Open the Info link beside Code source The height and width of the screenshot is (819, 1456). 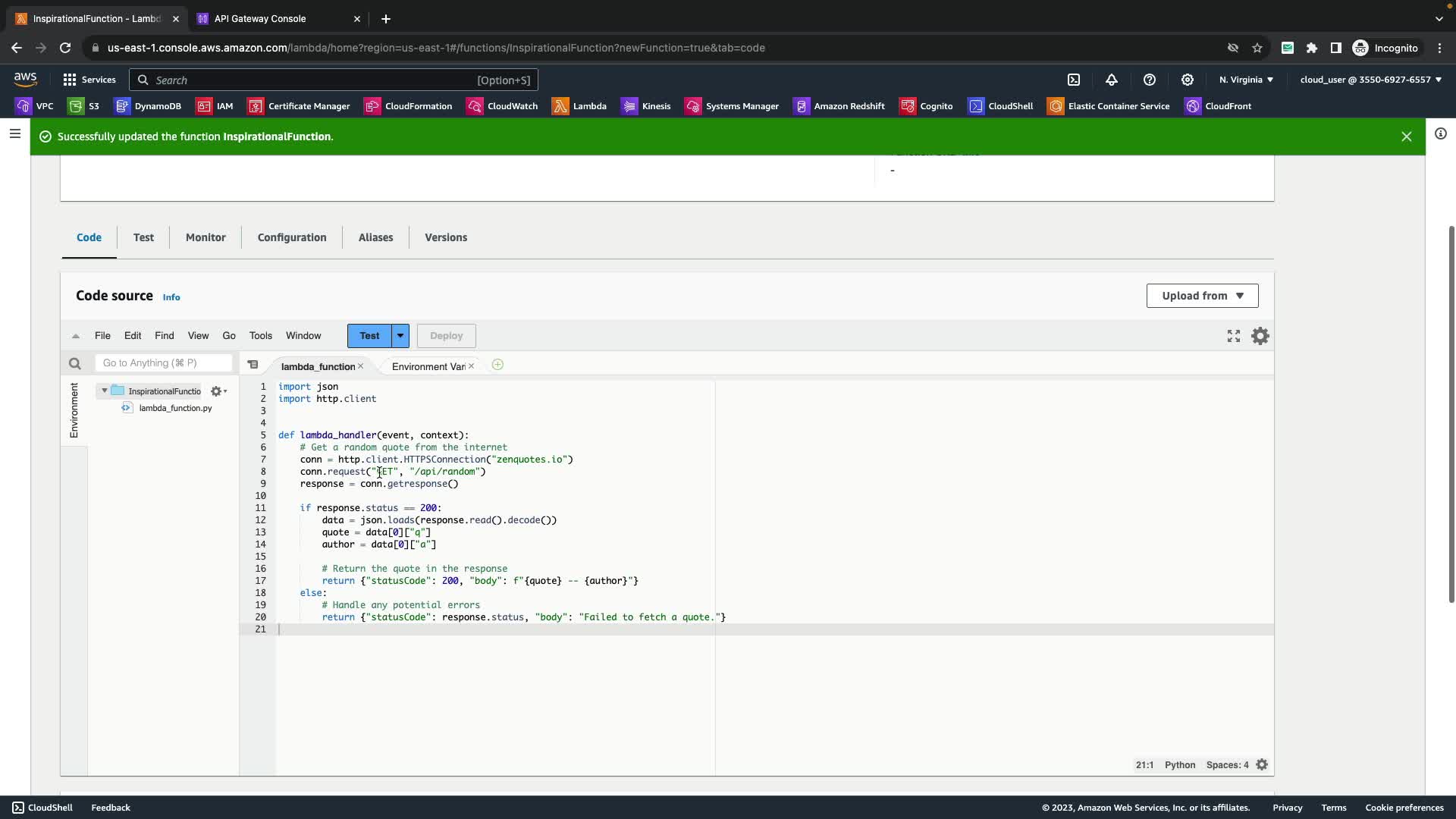pyautogui.click(x=171, y=297)
